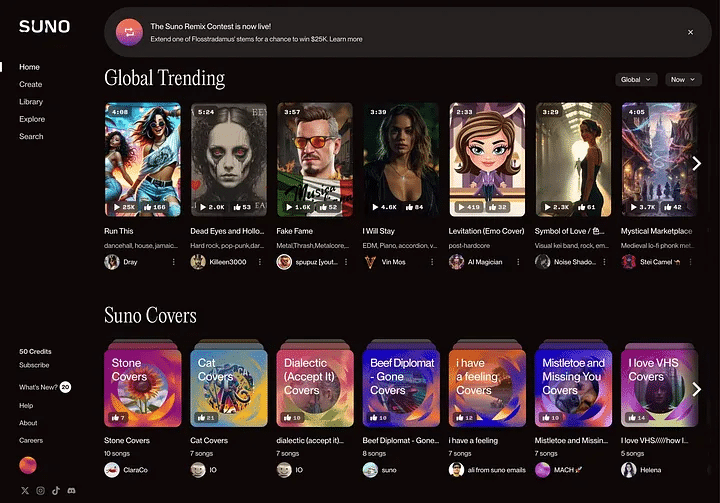
Task: Open more options for Dead Eyes song
Action: (260, 262)
